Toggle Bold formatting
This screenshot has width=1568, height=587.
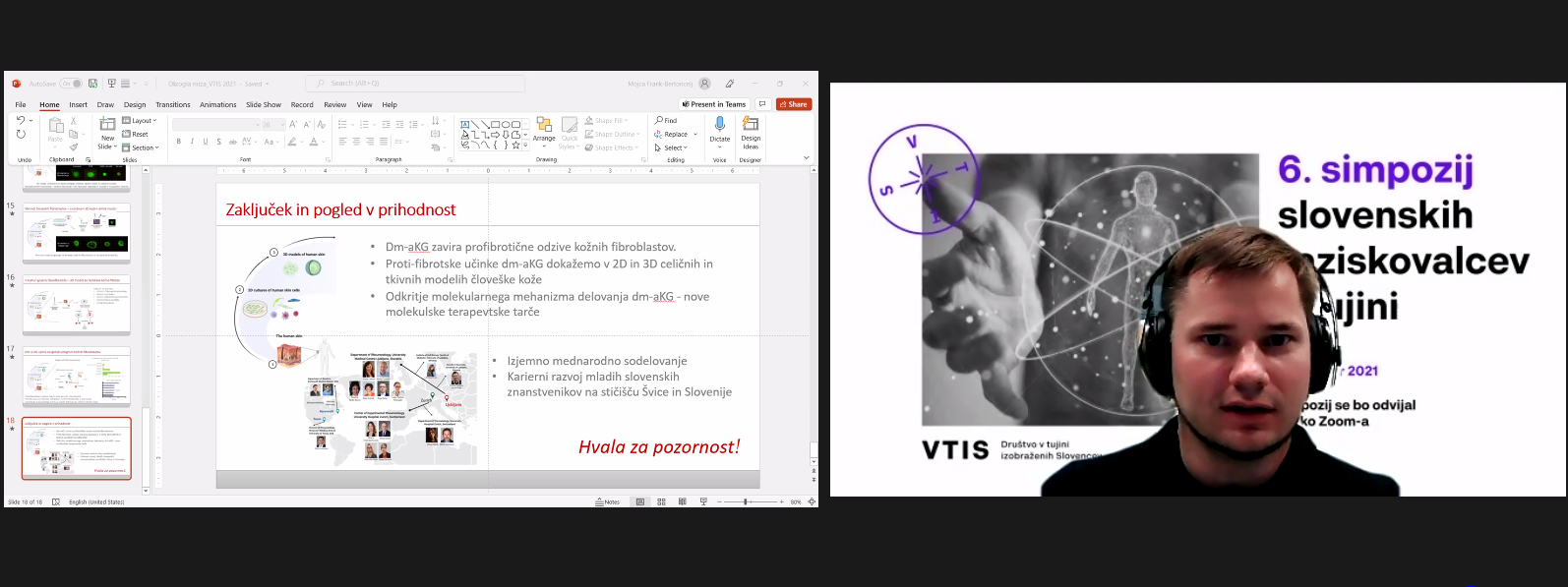coord(179,142)
